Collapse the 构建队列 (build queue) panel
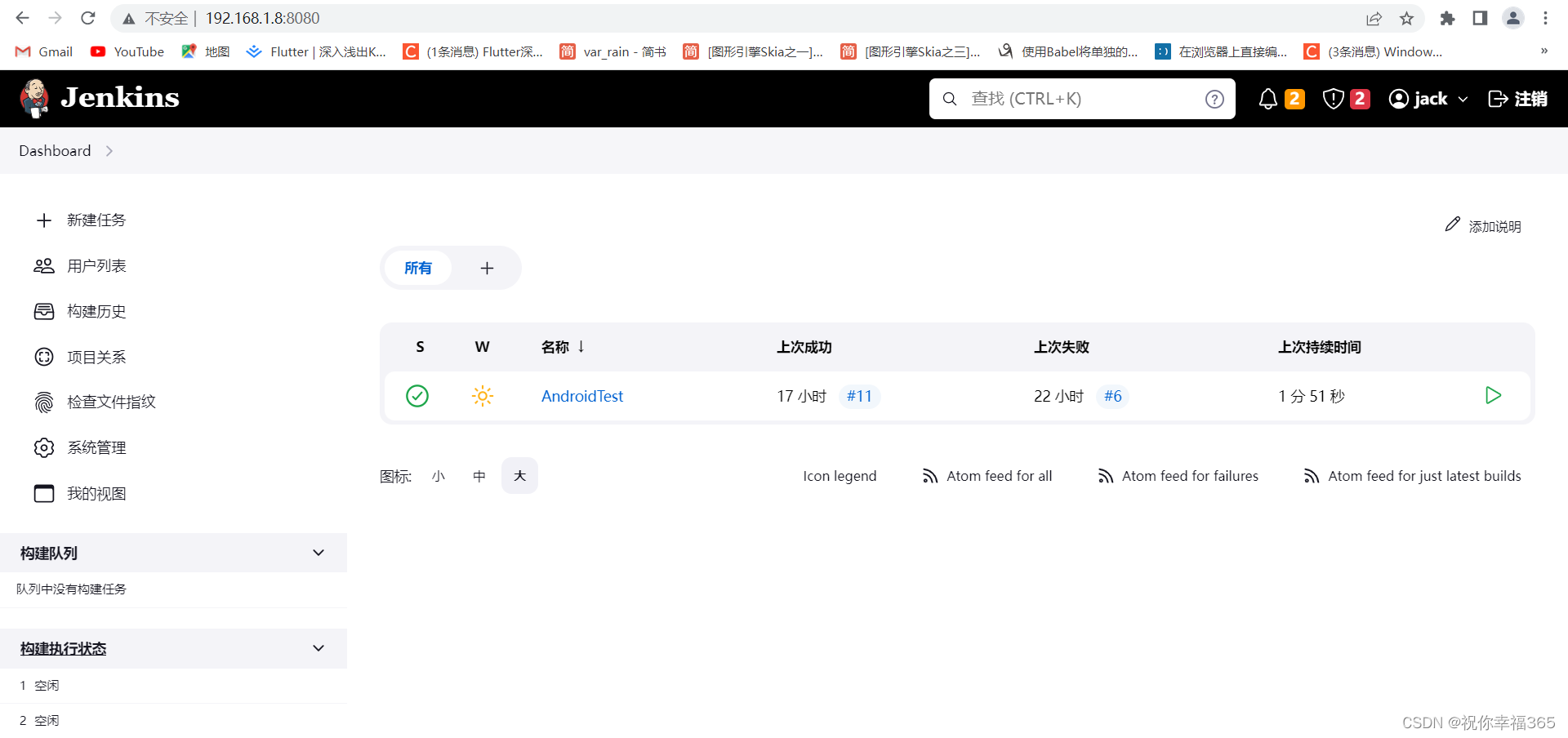The height and width of the screenshot is (738, 1568). [x=318, y=553]
